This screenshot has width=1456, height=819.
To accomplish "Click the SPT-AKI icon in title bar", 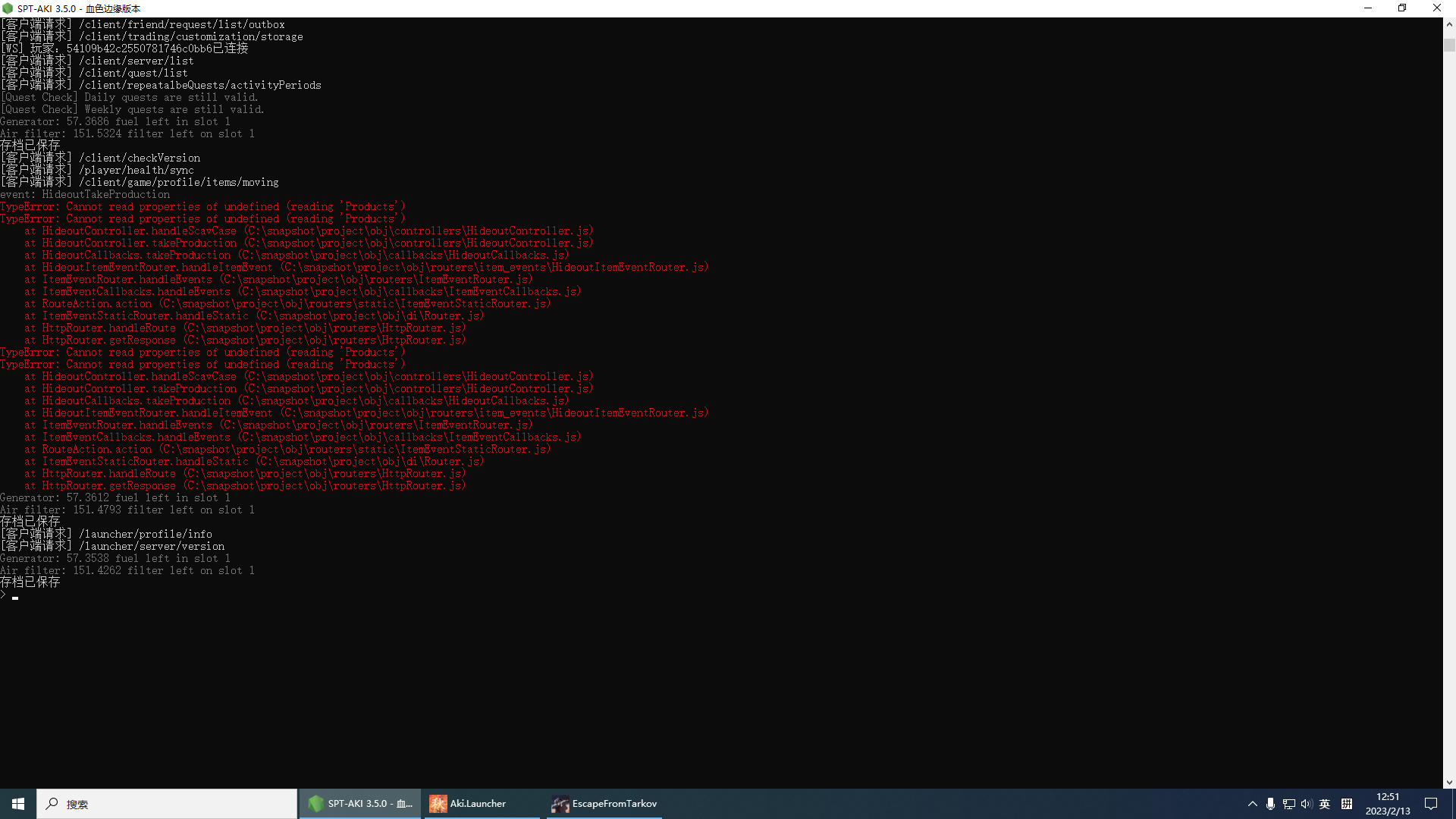I will pos(8,8).
